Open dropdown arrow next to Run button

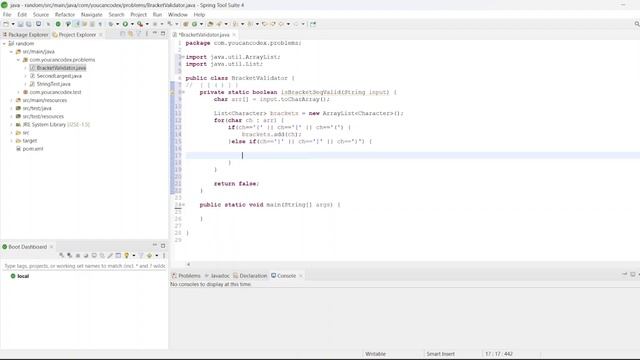tap(132, 24)
